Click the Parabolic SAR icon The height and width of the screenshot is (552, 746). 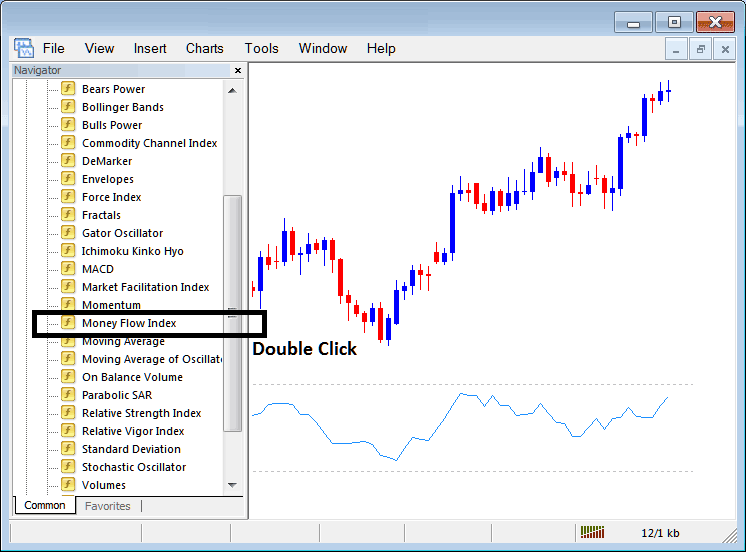(x=68, y=394)
